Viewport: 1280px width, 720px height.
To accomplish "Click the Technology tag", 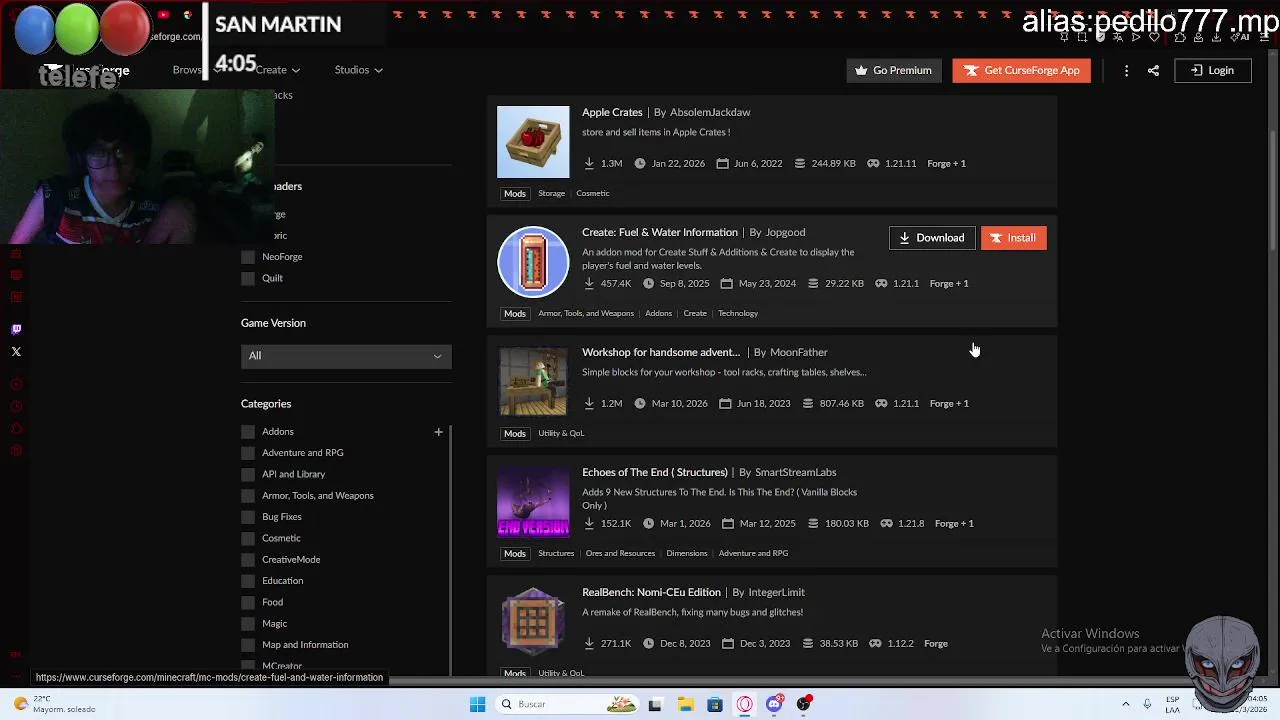I will [x=738, y=313].
